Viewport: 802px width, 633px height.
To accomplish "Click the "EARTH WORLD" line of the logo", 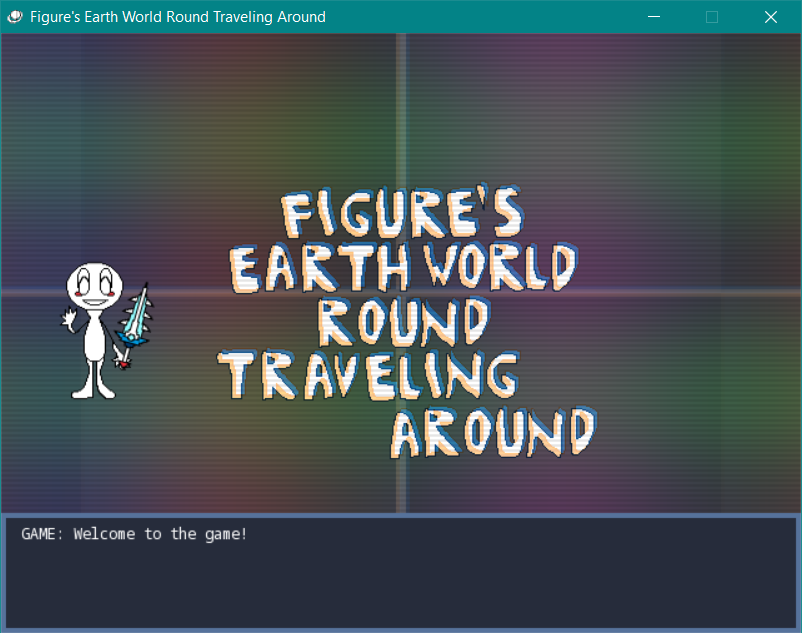I will [x=403, y=267].
